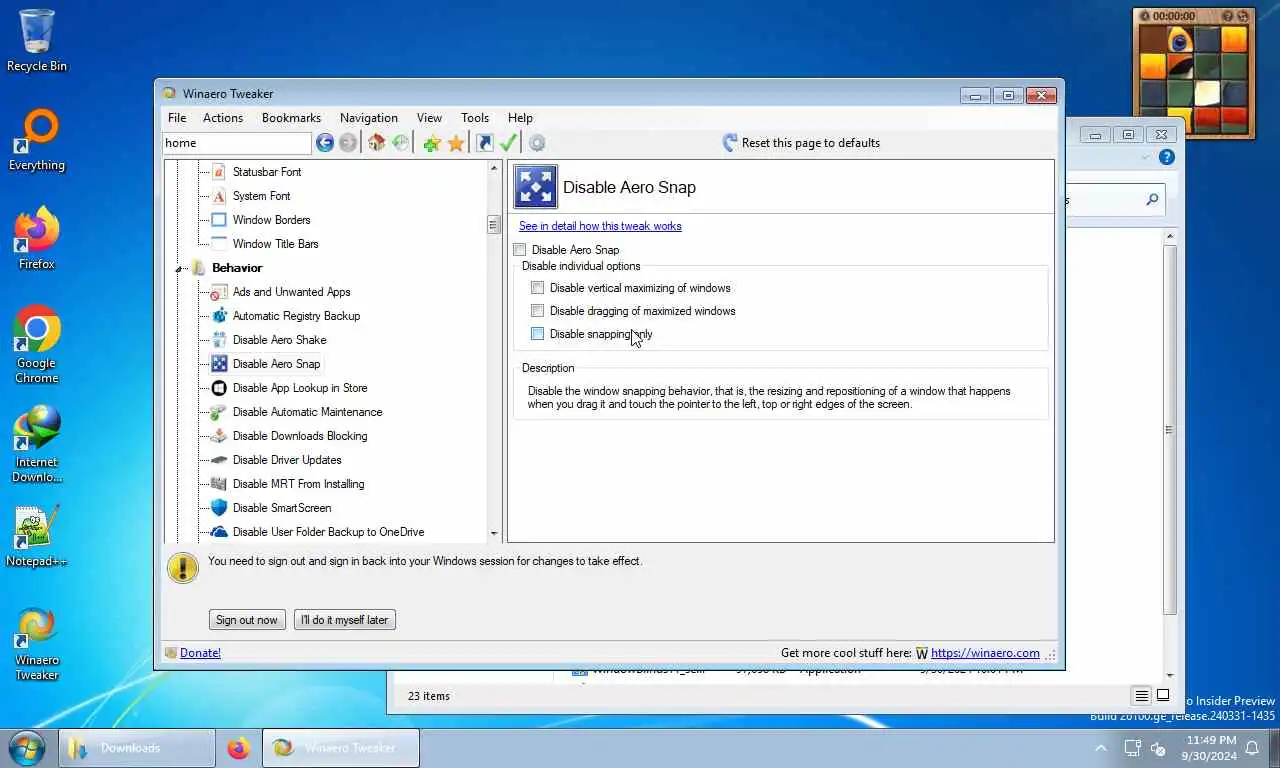Check Disable dragging of maximized windows

coord(537,311)
